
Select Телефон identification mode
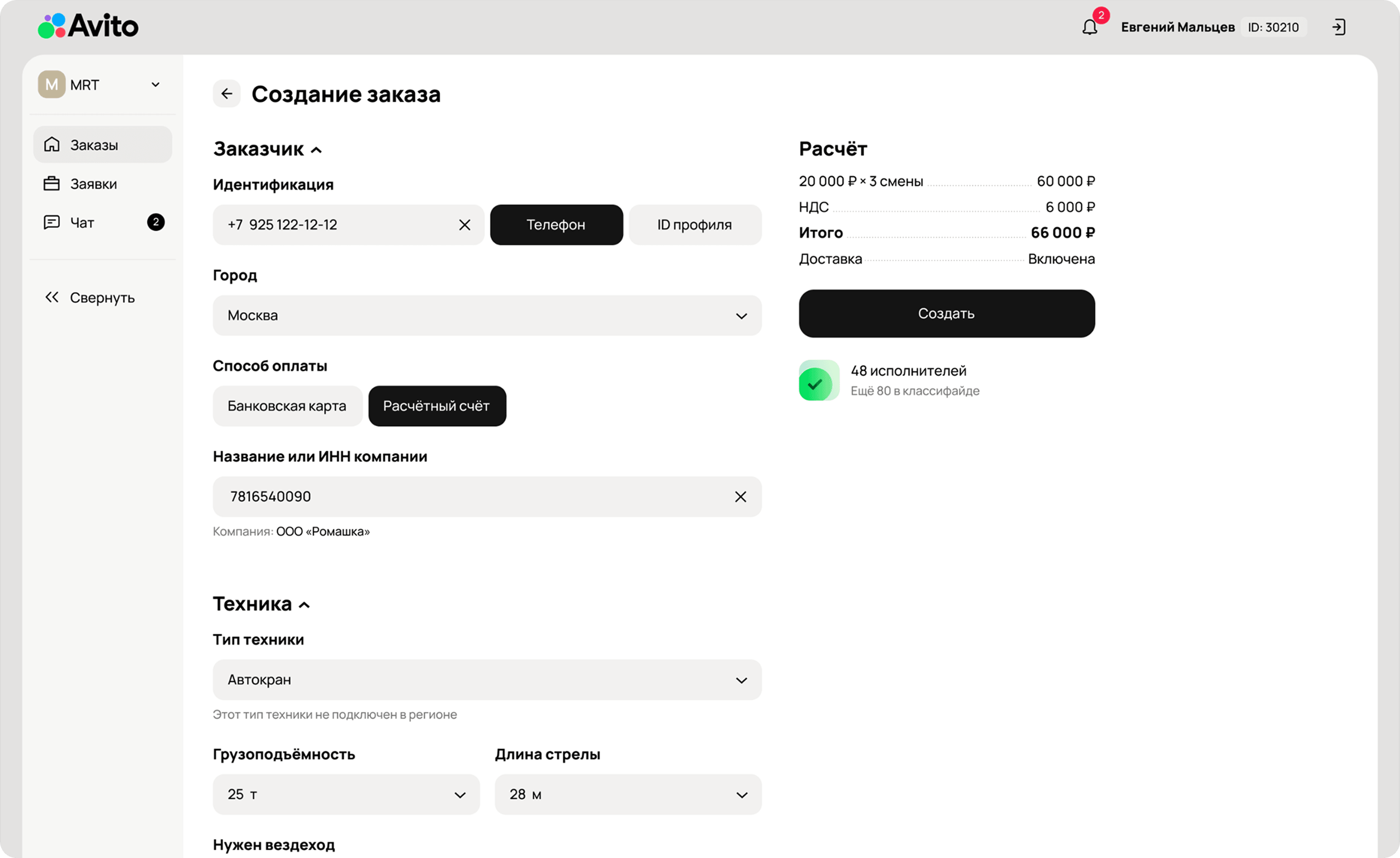point(556,225)
